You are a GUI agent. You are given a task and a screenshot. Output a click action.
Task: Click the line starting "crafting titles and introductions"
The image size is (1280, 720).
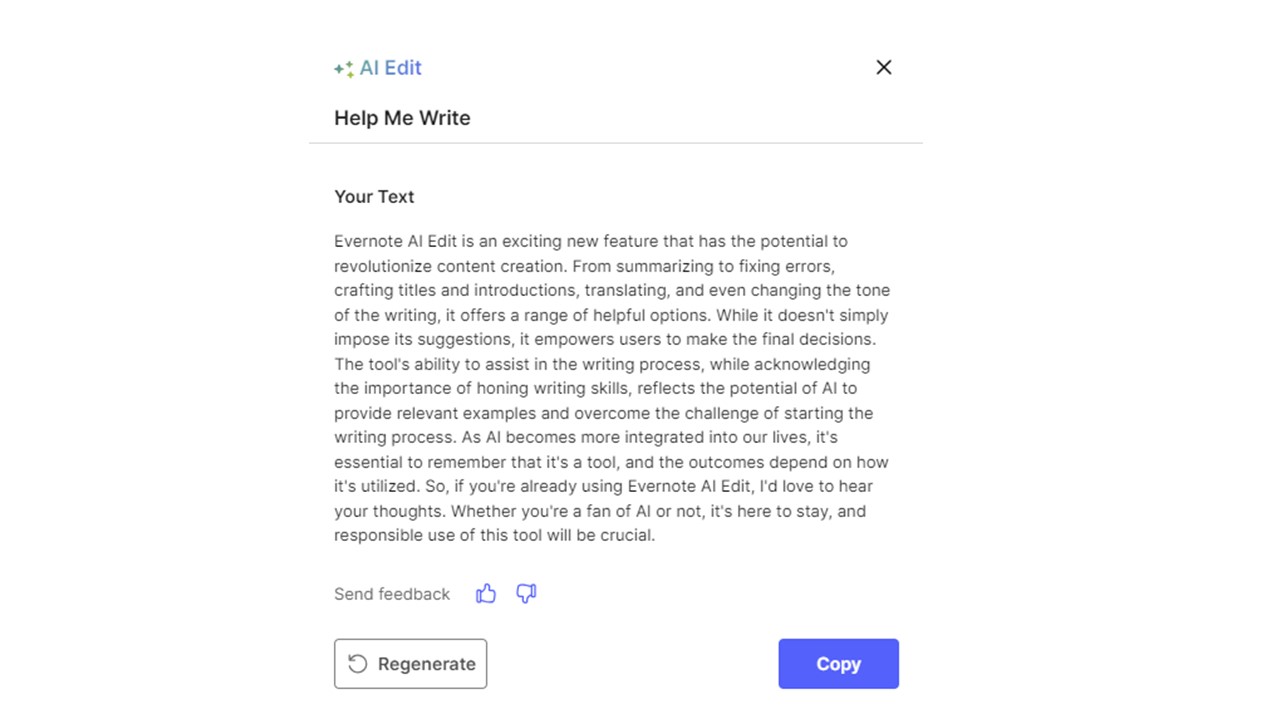click(611, 290)
